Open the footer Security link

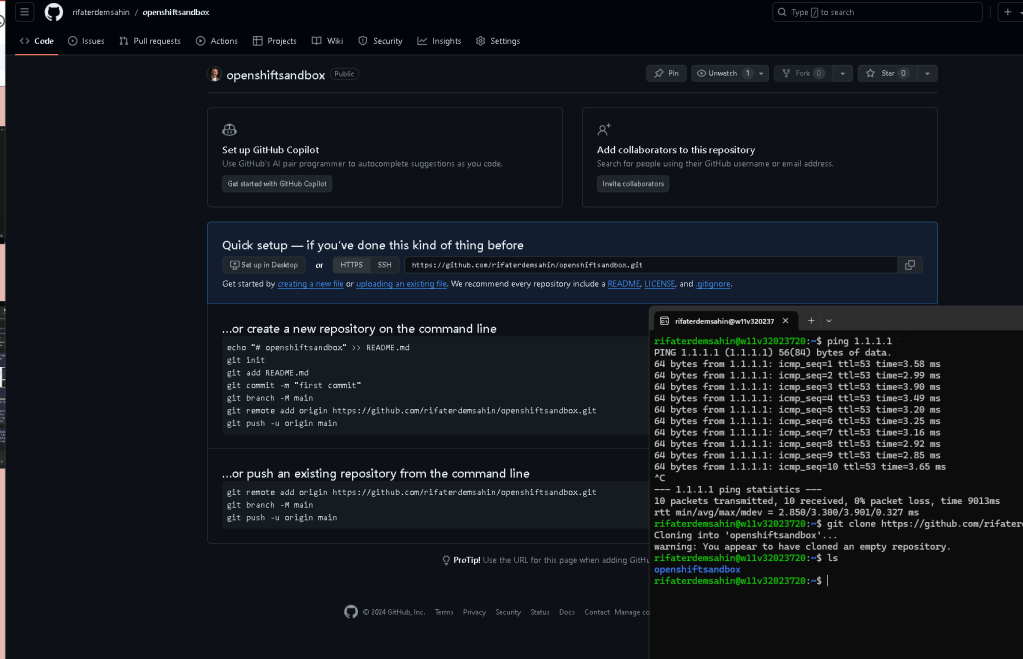point(508,612)
